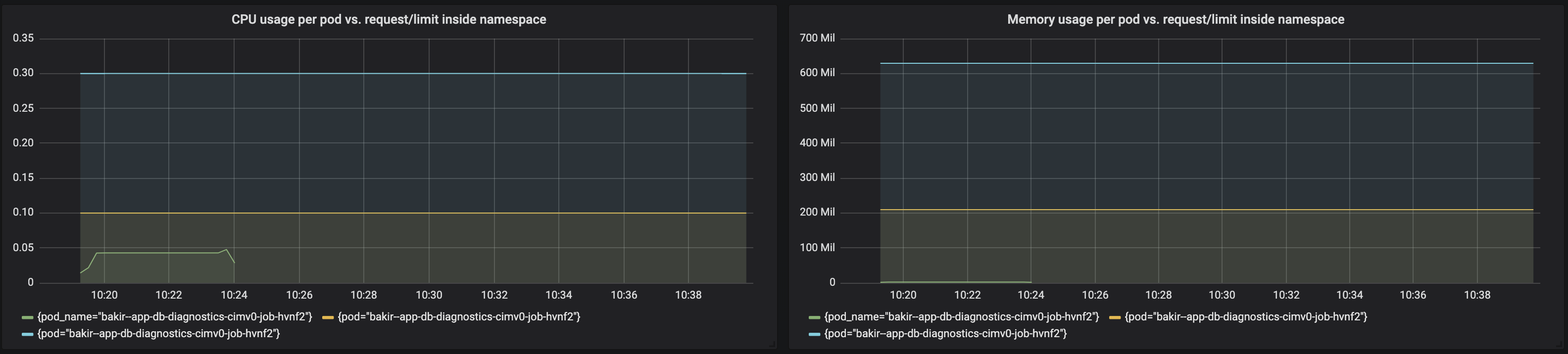Click the 400 Mil y-axis label
The image size is (1568, 354).
tap(818, 142)
